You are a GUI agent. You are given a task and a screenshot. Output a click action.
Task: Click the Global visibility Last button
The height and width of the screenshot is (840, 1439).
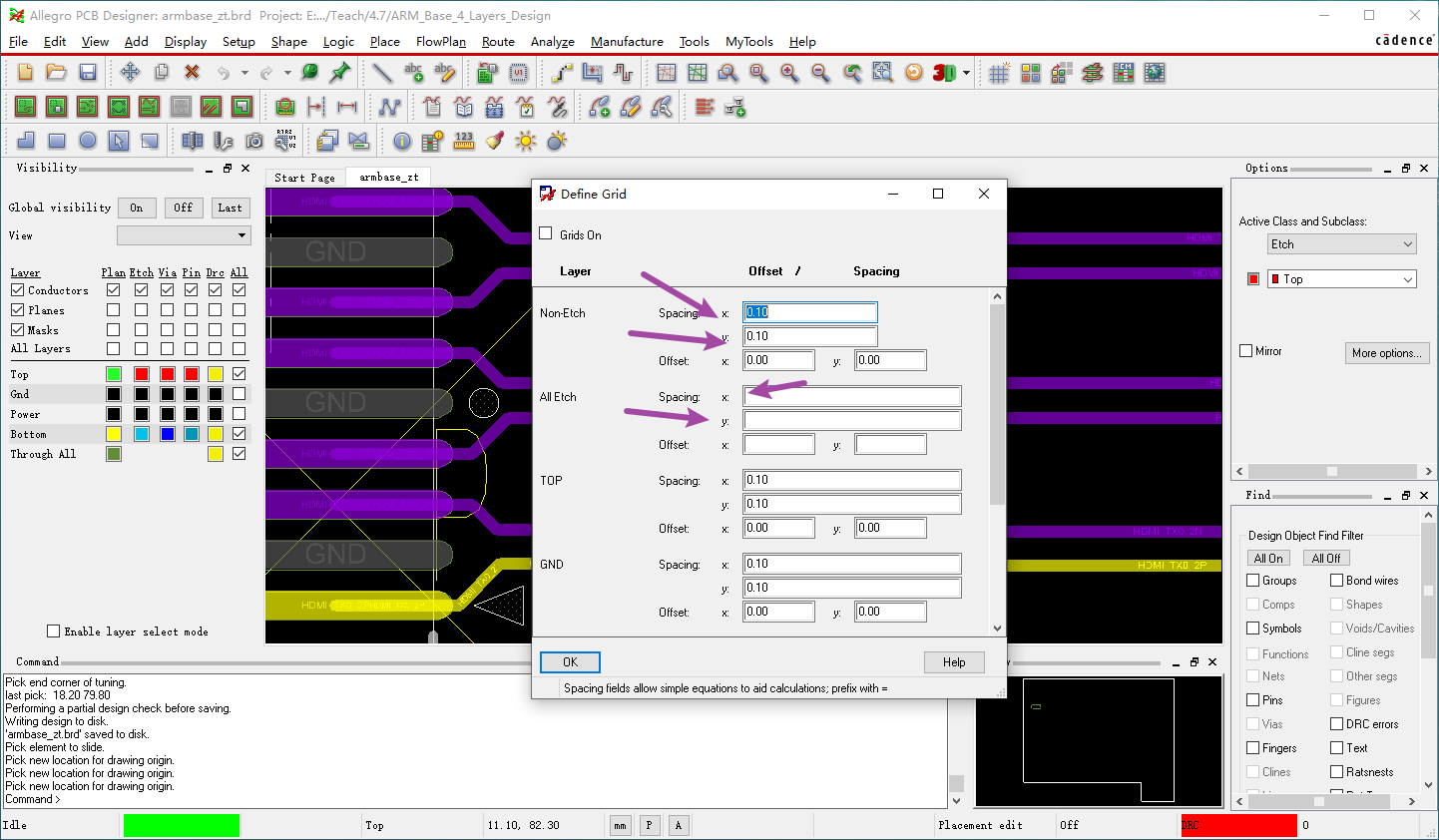click(230, 208)
